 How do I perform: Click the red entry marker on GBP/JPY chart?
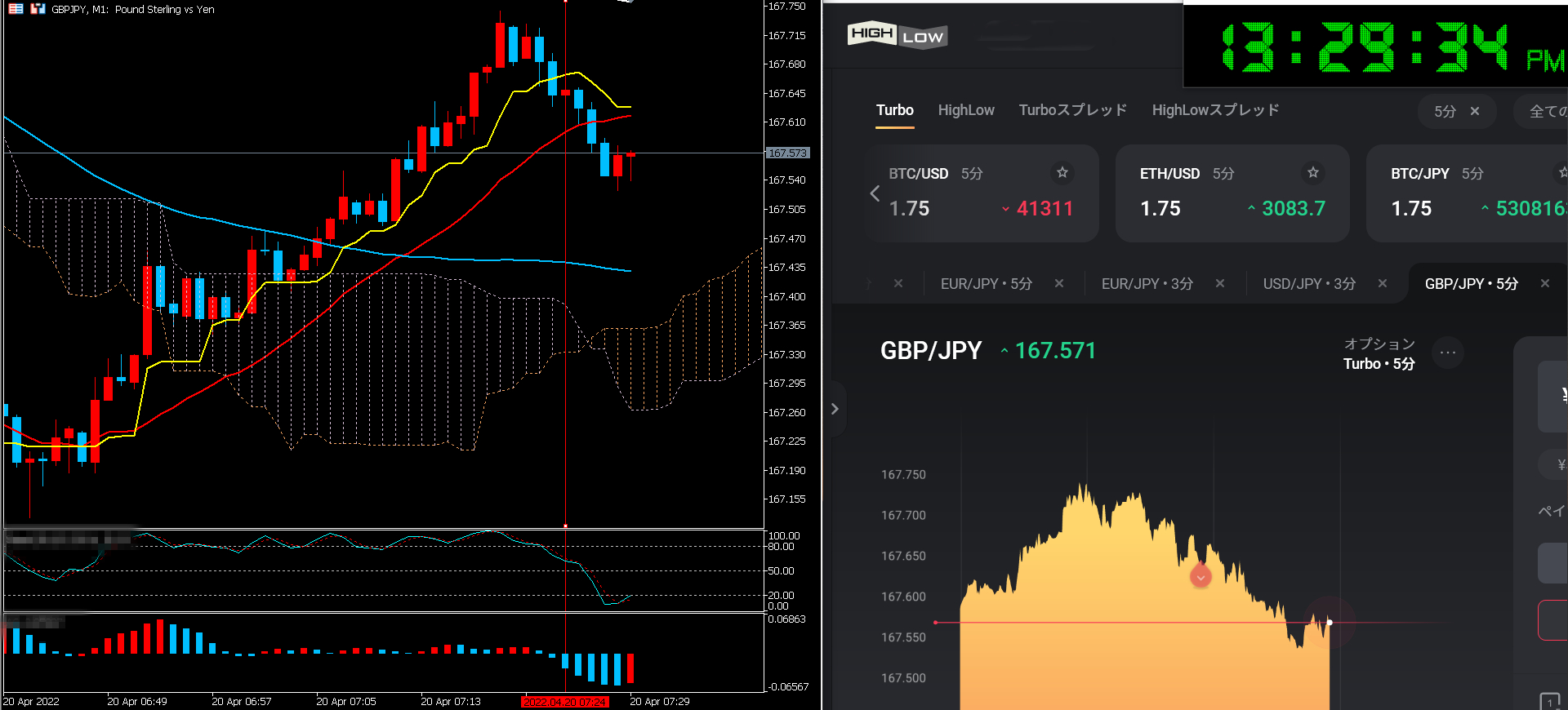coord(1200,577)
